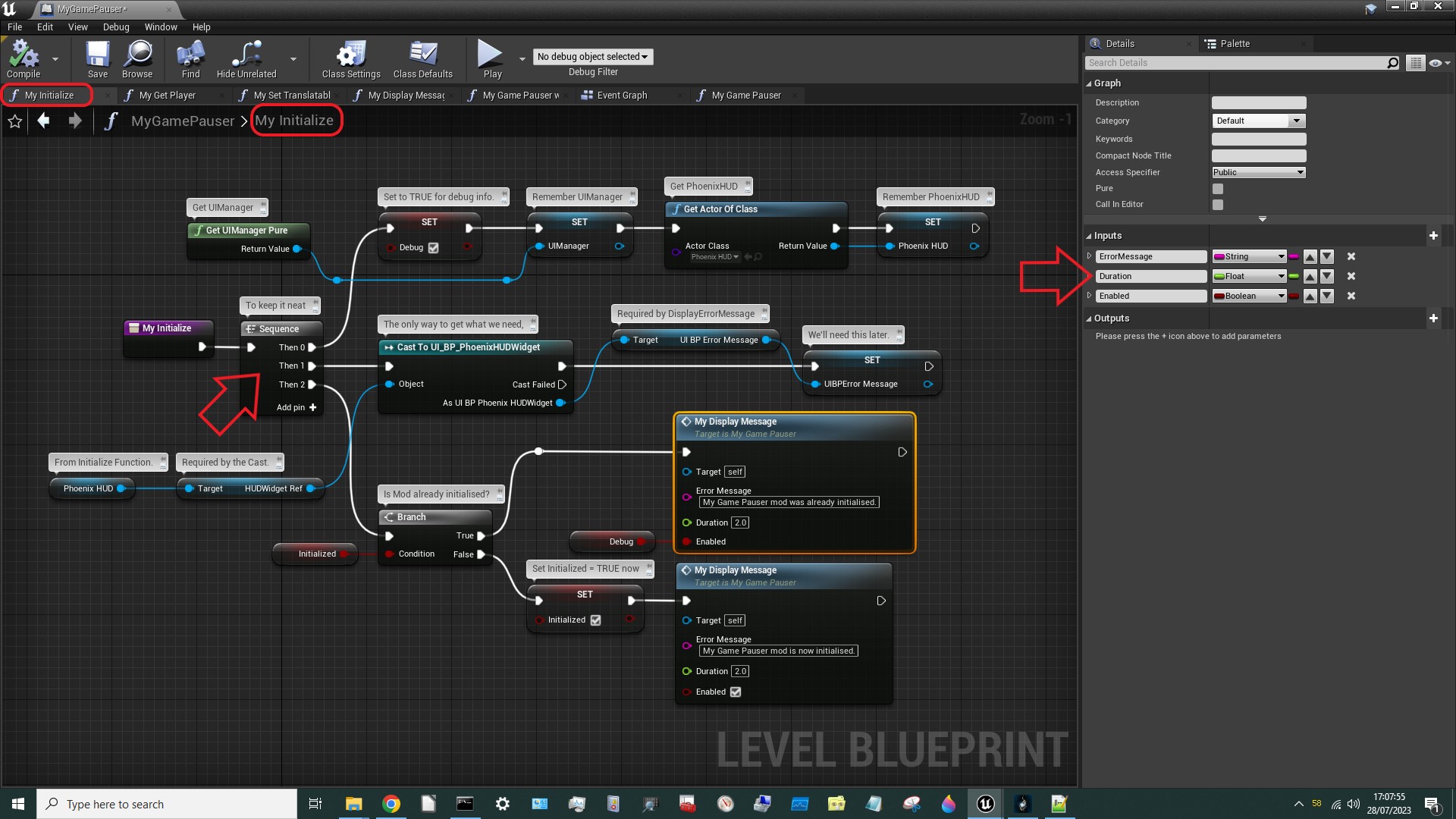Move Enabled input down with arrow
The image size is (1456, 819).
click(1327, 296)
